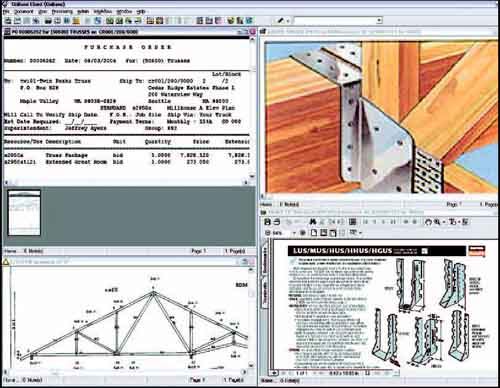Open the Processing menu
The image size is (500, 388).
pos(62,12)
